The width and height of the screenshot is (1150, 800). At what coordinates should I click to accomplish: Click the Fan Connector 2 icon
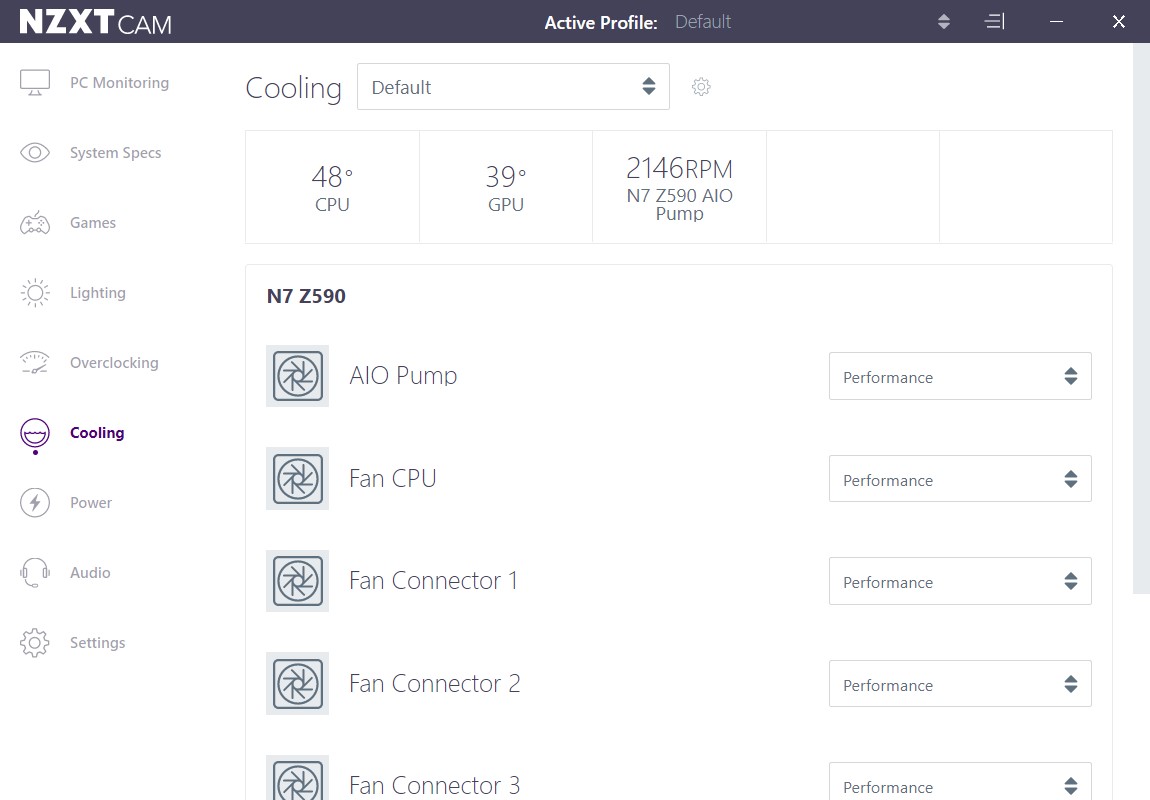[x=297, y=683]
